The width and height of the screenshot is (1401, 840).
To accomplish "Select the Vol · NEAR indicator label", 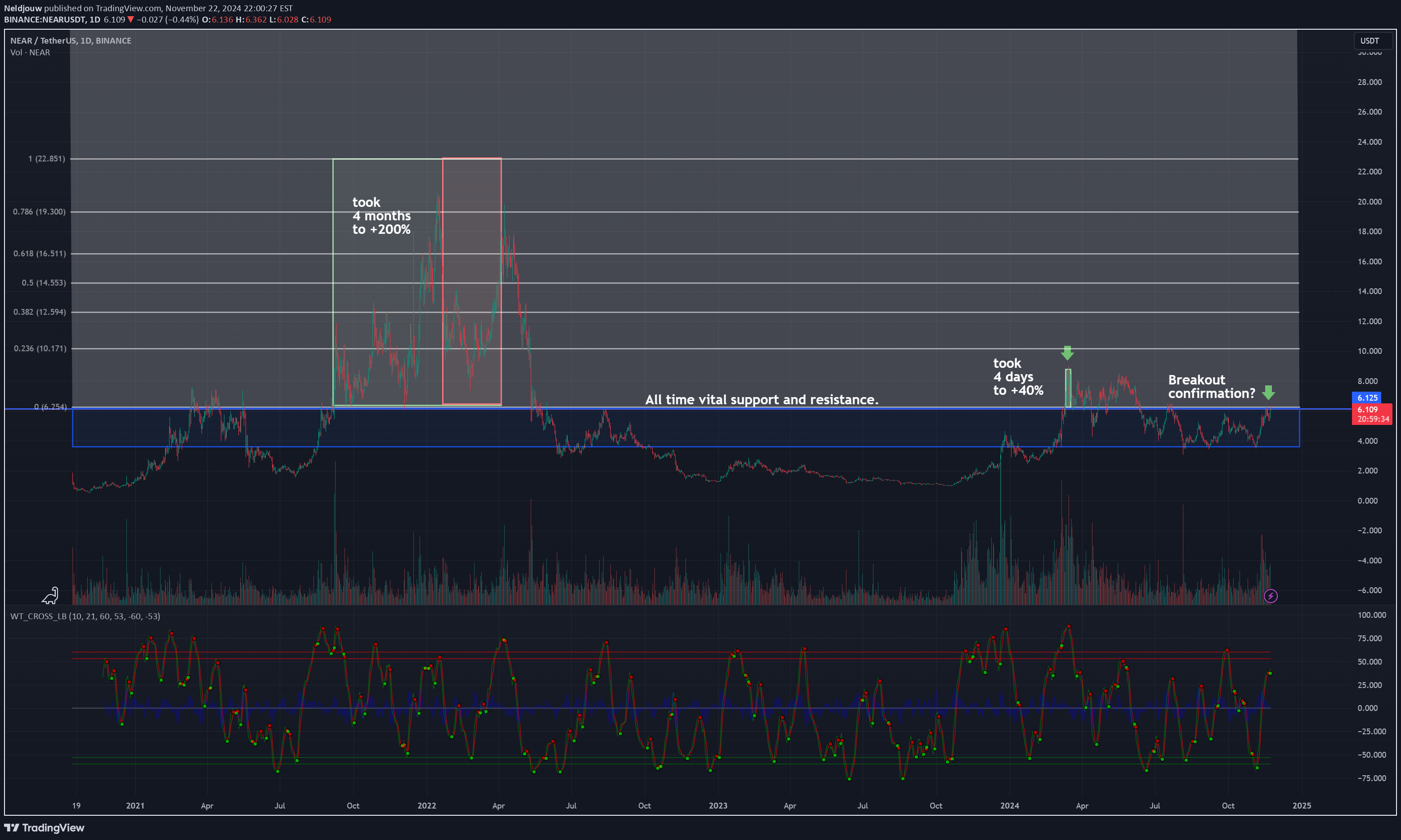I will (30, 53).
